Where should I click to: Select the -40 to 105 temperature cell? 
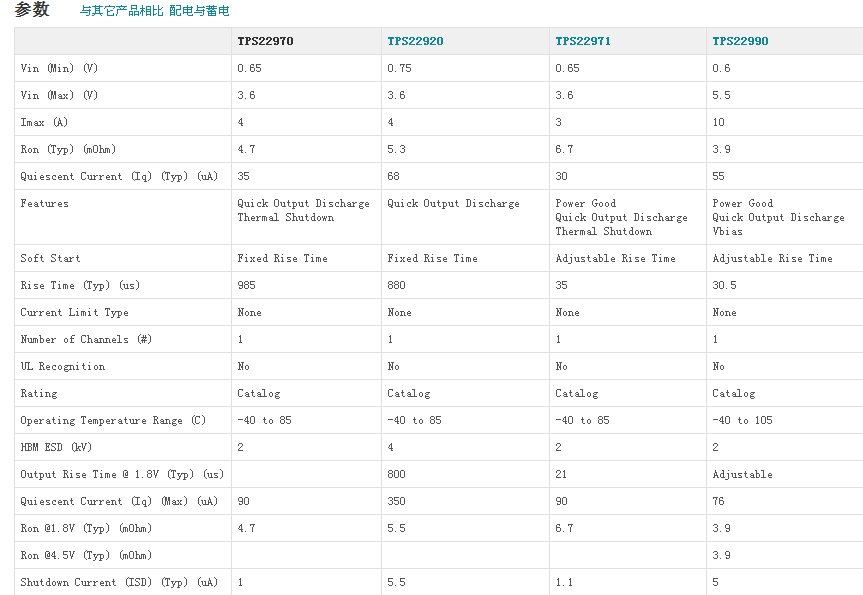[742, 420]
